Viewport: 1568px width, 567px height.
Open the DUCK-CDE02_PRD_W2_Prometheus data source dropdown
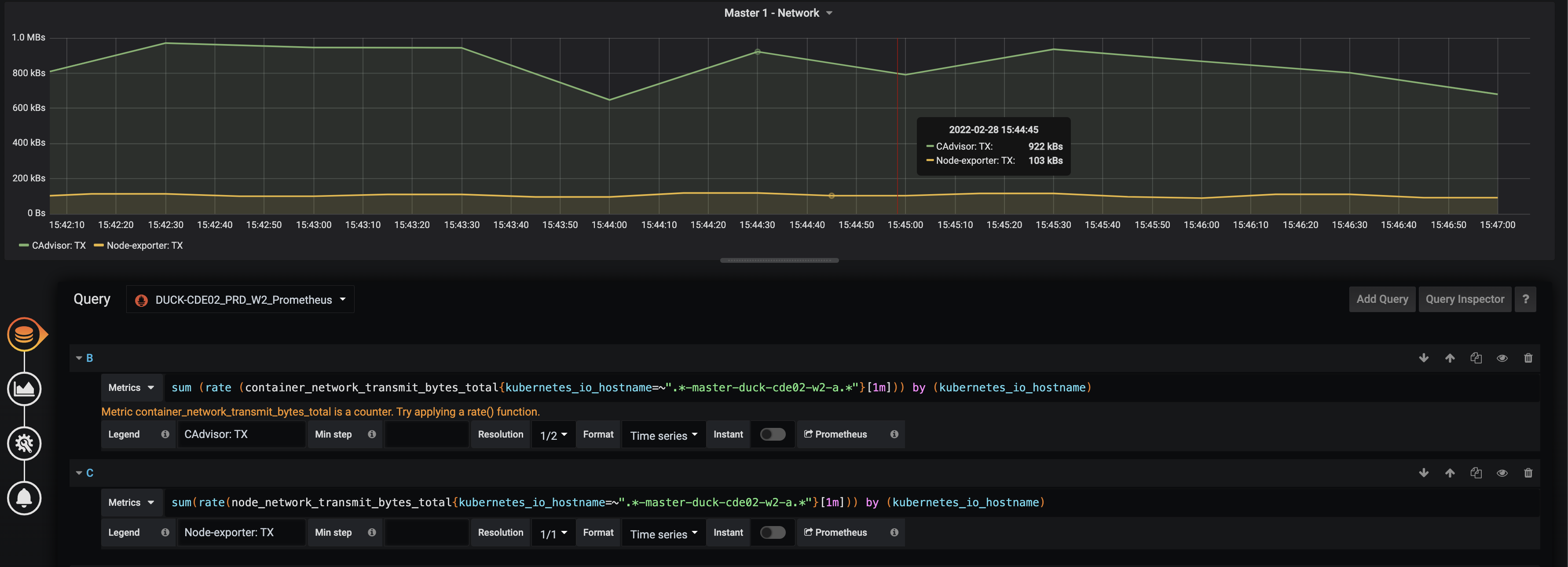coord(240,300)
